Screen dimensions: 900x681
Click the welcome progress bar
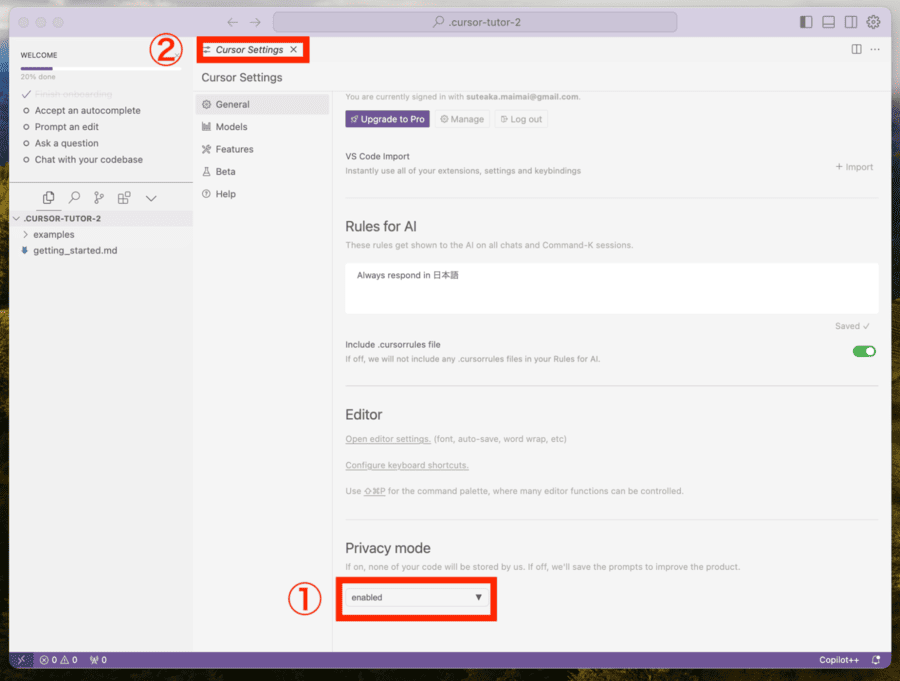click(x=101, y=68)
